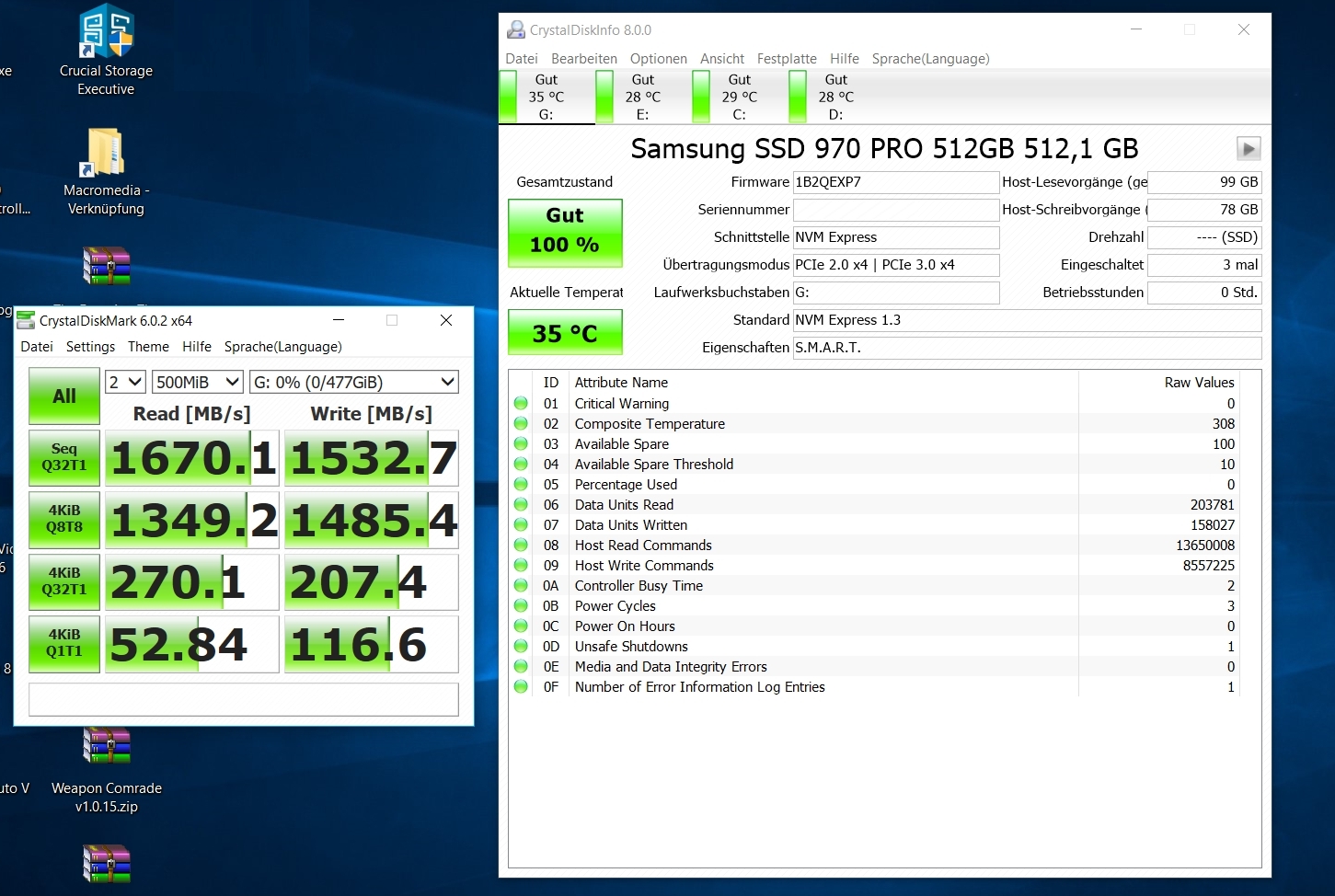Click the Standard field NVM Express 1.3
Image resolution: width=1335 pixels, height=896 pixels.
click(x=1027, y=320)
